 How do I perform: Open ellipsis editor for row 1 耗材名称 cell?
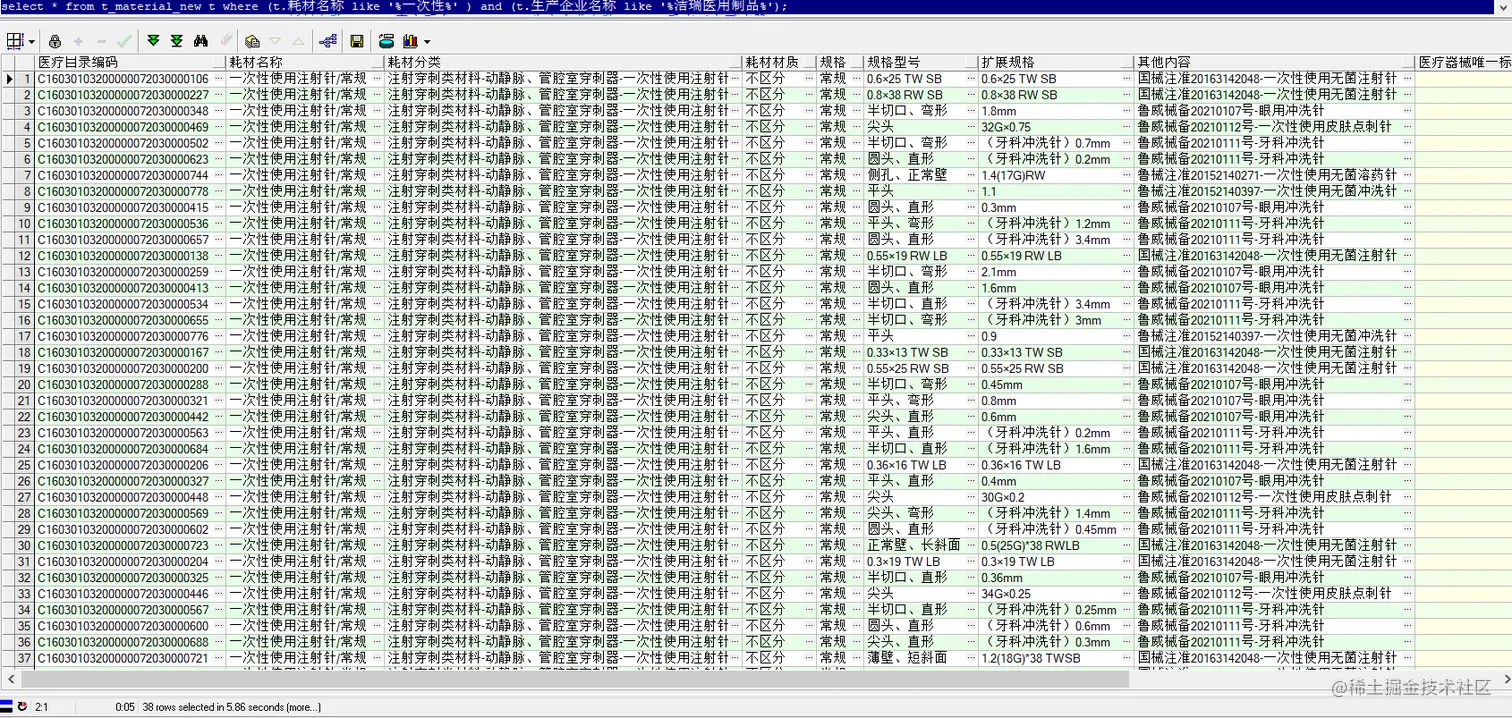pos(377,79)
